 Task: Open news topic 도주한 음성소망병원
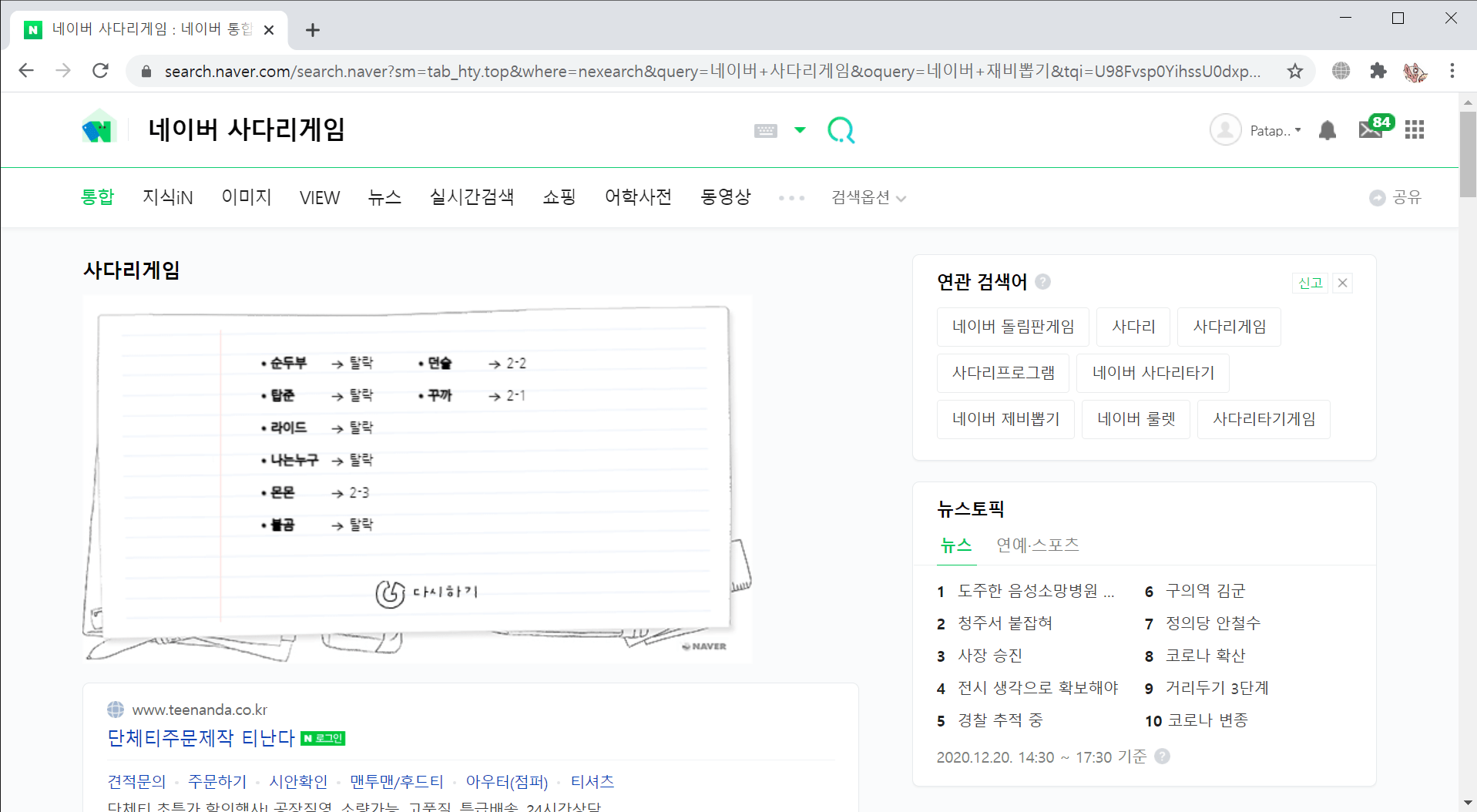click(1036, 591)
